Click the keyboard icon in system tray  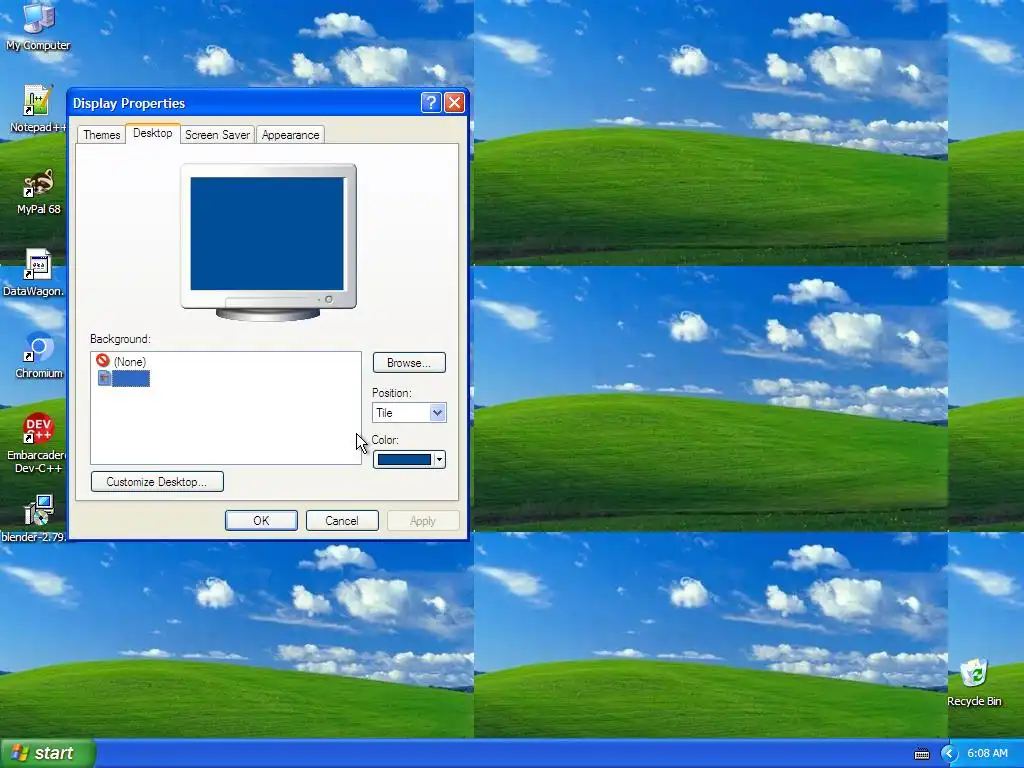tap(921, 754)
